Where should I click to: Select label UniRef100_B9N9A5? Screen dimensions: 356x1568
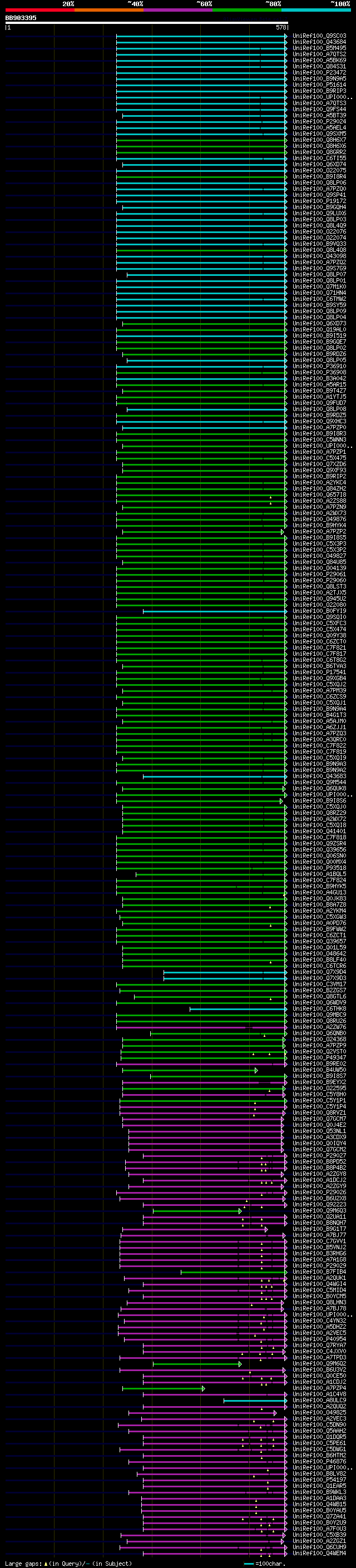(319, 78)
